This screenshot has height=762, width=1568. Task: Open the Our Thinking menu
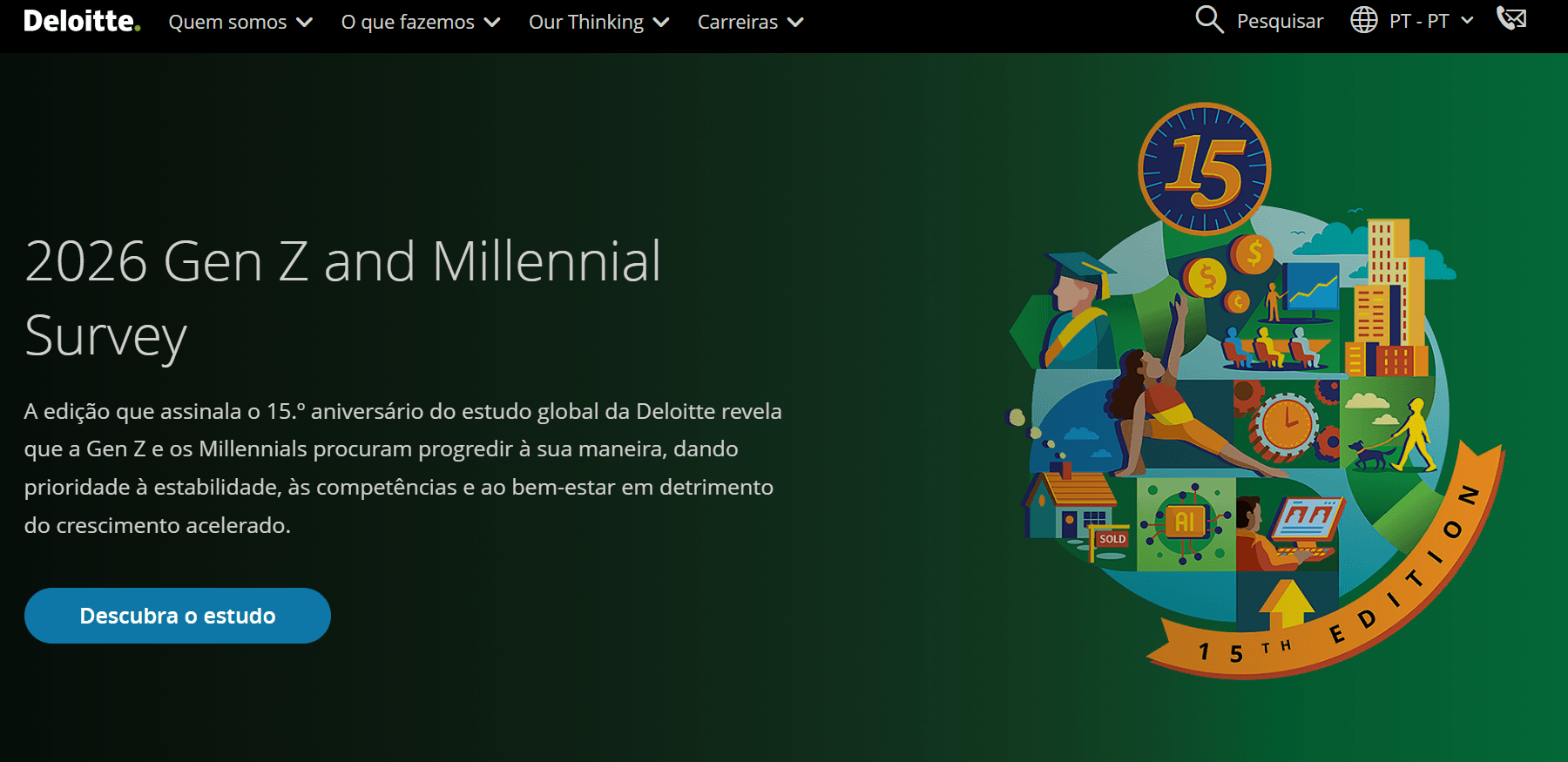pos(586,22)
